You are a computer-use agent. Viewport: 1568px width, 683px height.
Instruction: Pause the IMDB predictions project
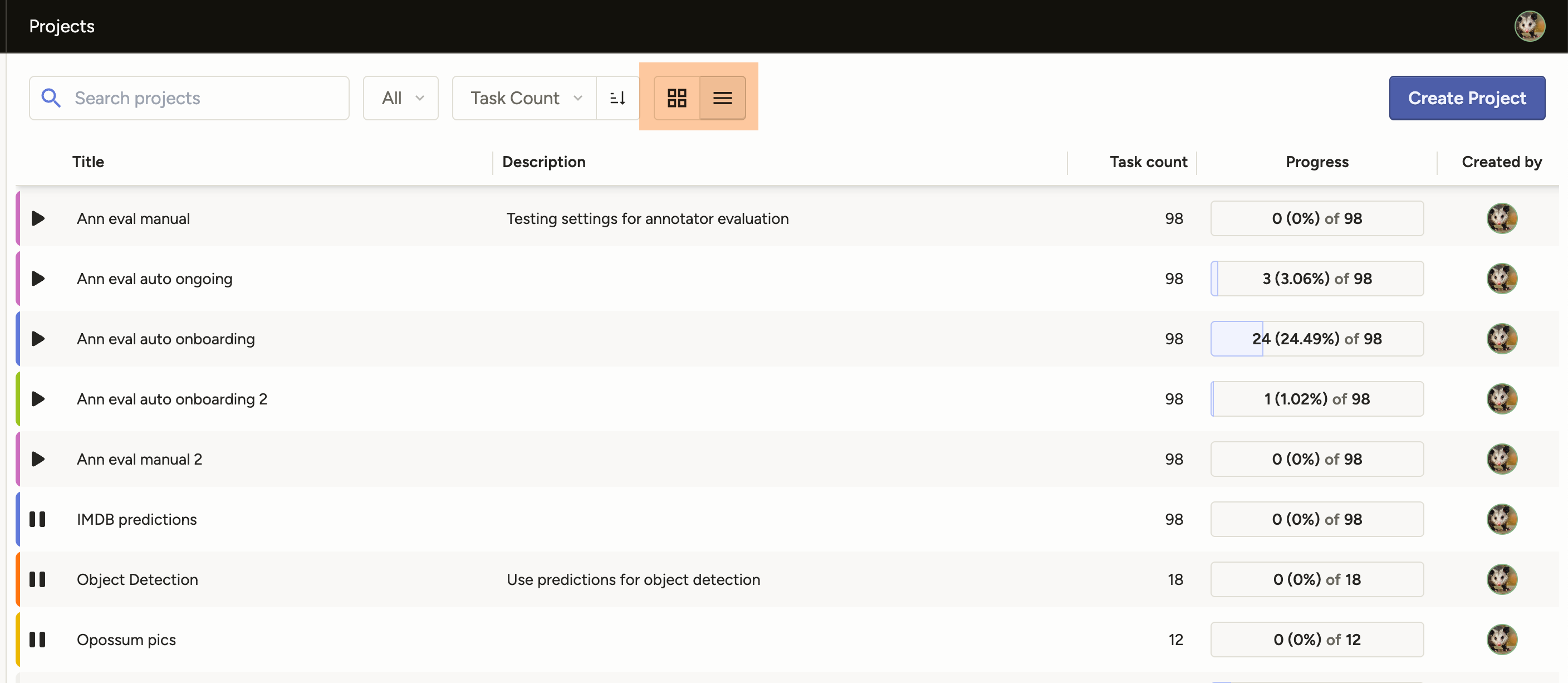[x=38, y=519]
